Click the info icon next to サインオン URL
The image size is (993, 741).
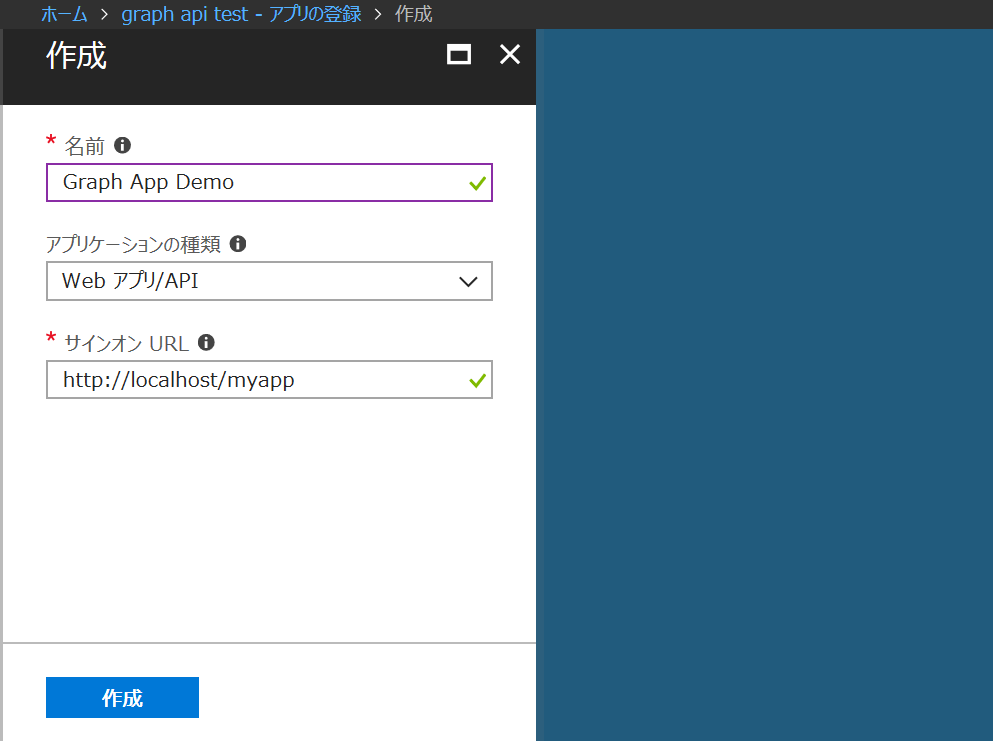(x=206, y=343)
